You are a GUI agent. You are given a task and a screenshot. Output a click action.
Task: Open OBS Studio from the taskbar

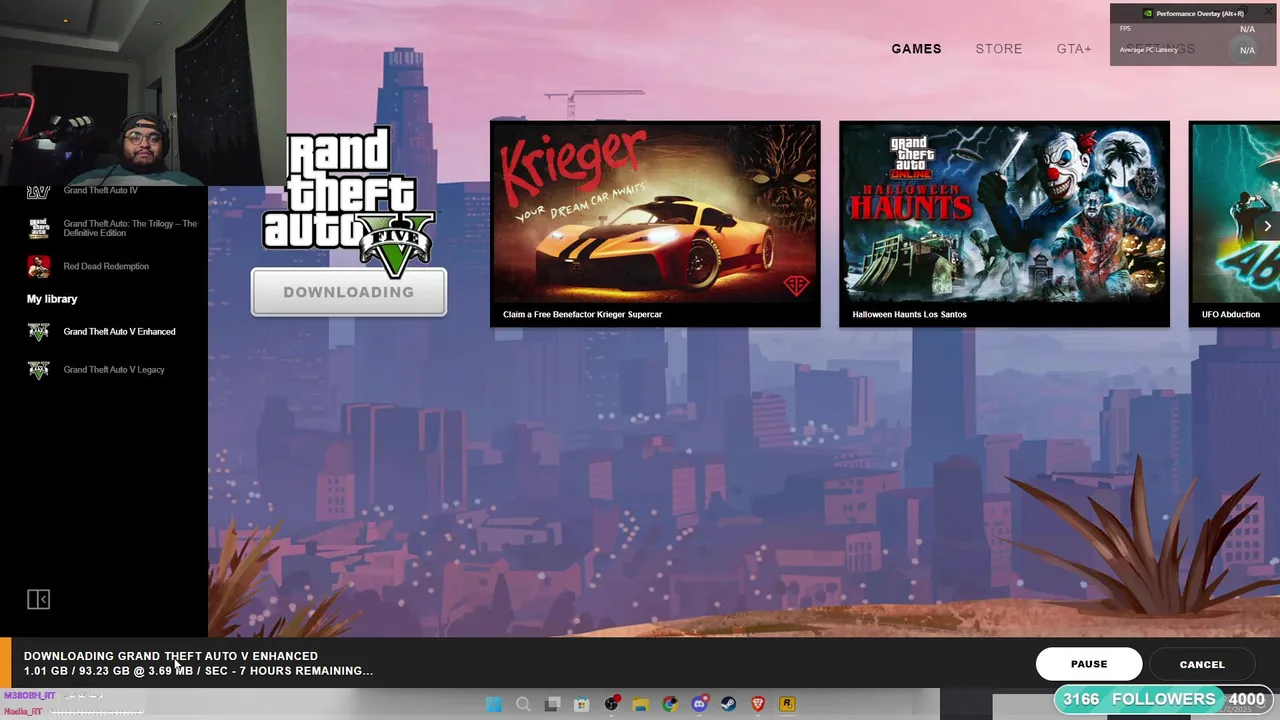(x=611, y=704)
